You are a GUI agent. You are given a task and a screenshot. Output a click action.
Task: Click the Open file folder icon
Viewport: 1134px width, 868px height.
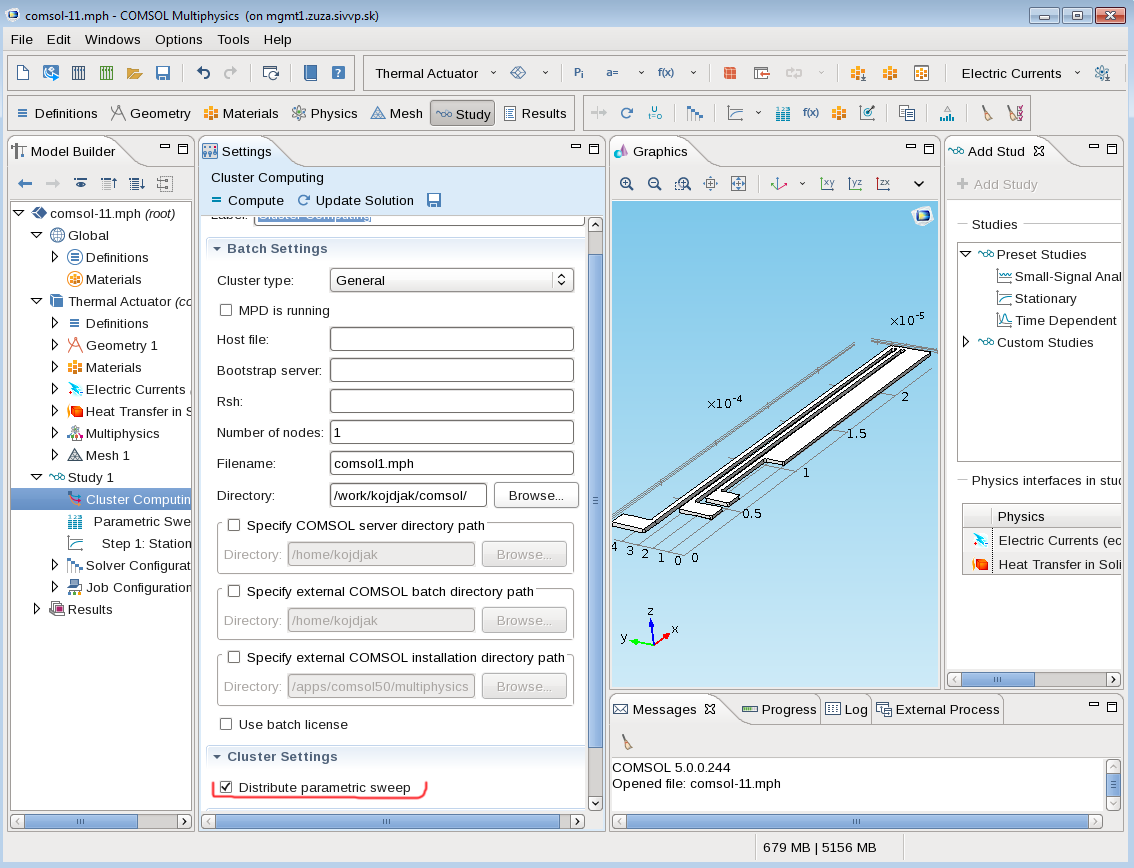(x=135, y=73)
